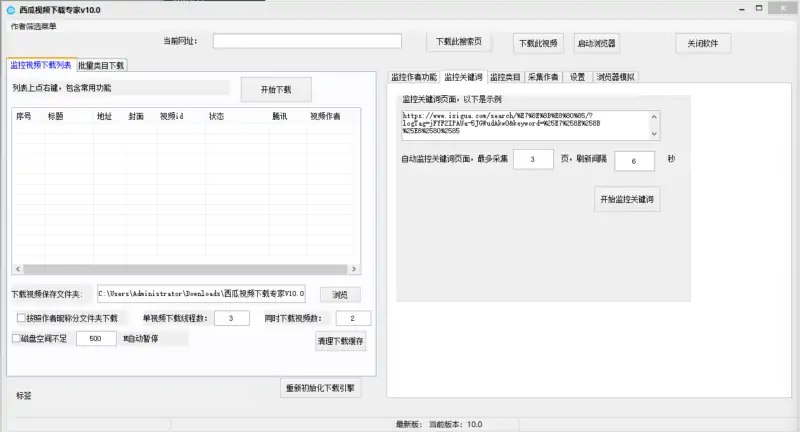Open the 浏览器模拟 tab

coord(615,77)
